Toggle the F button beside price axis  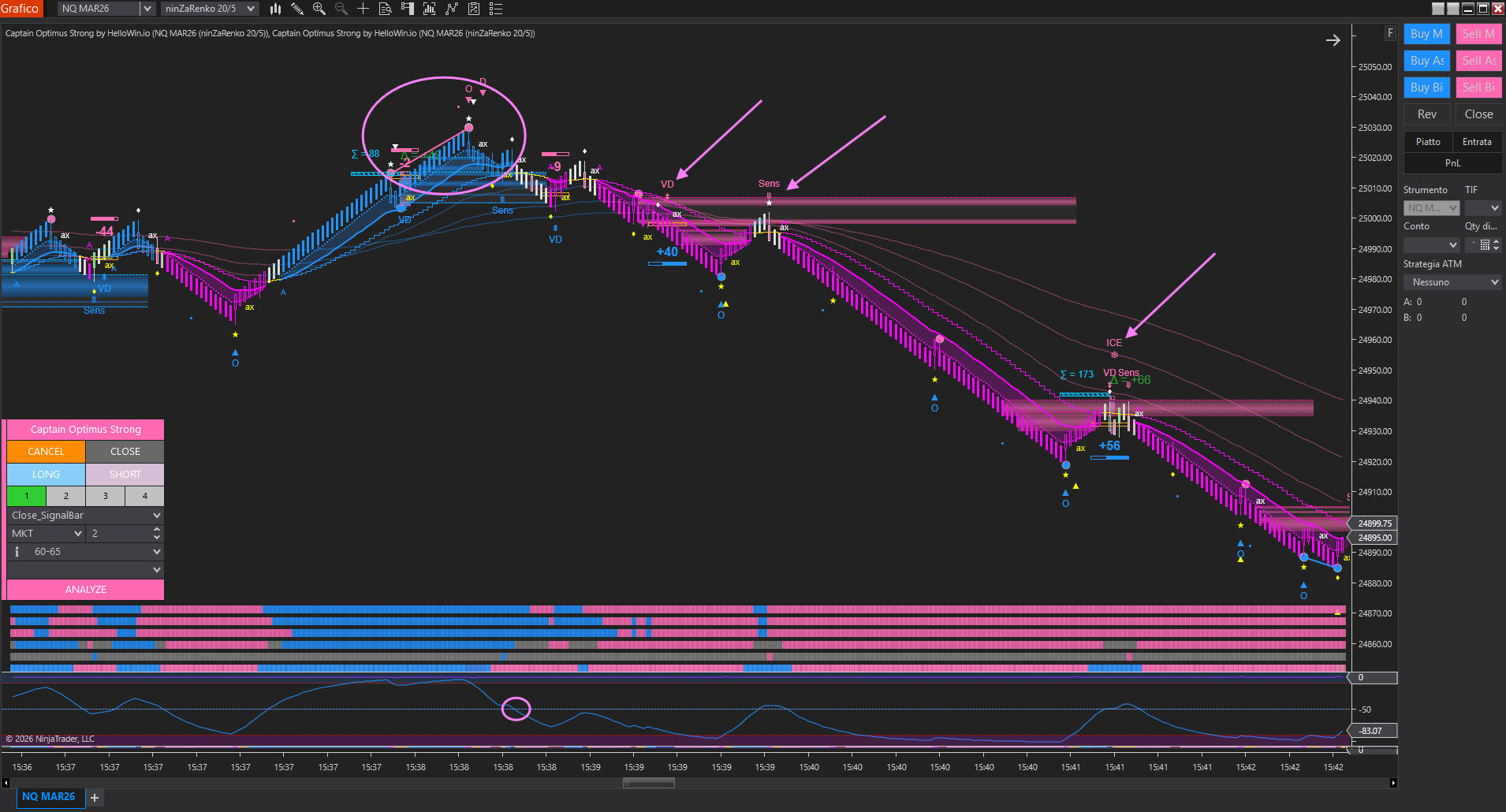click(x=1390, y=33)
